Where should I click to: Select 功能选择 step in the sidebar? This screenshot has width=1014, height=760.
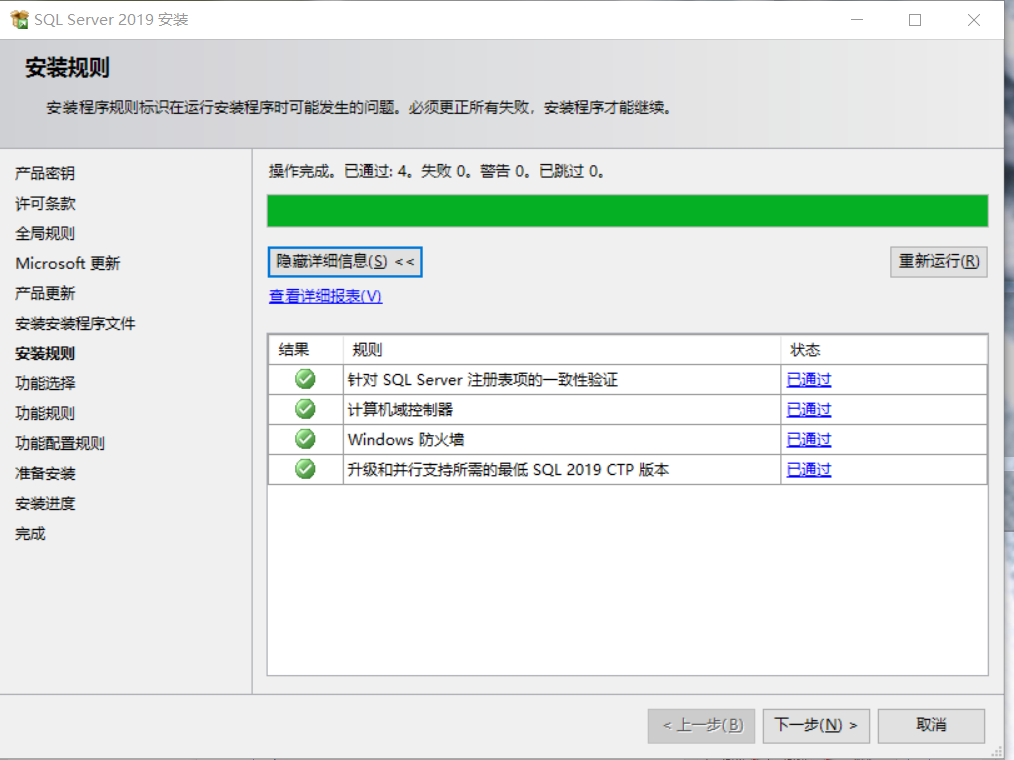(45, 384)
